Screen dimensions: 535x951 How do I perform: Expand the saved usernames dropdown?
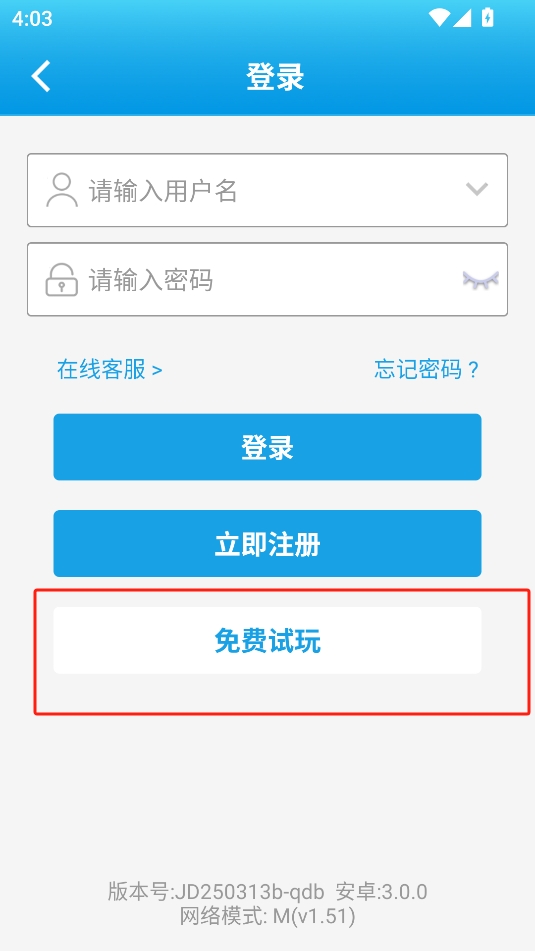[477, 190]
